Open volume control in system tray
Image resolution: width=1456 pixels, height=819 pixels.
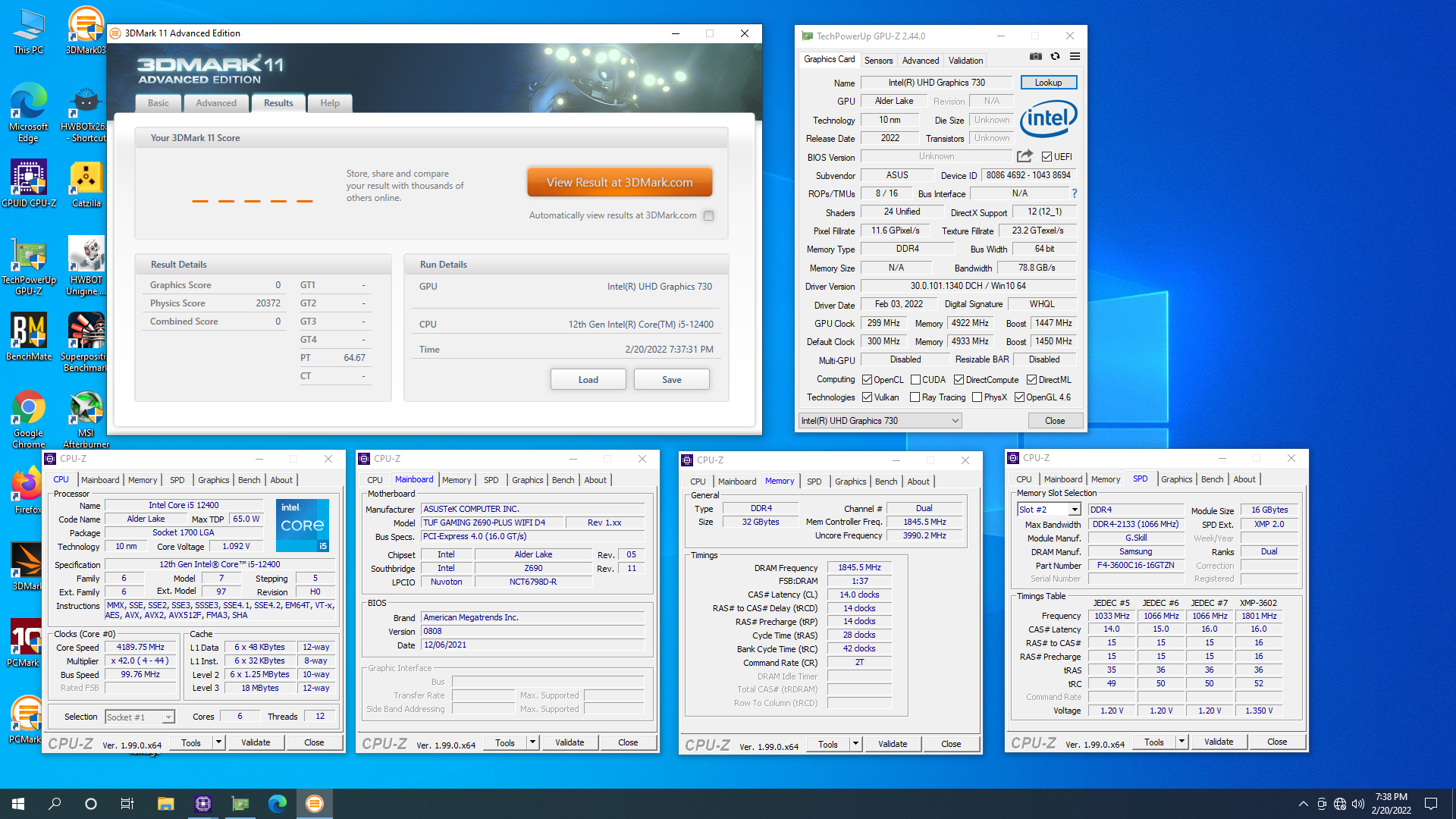coord(1358,804)
